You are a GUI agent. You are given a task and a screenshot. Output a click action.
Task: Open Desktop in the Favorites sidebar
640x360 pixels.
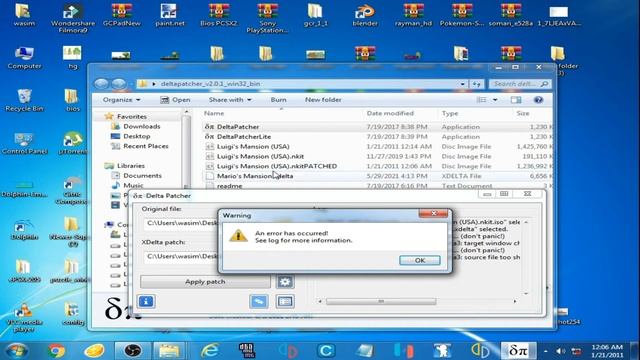point(137,136)
